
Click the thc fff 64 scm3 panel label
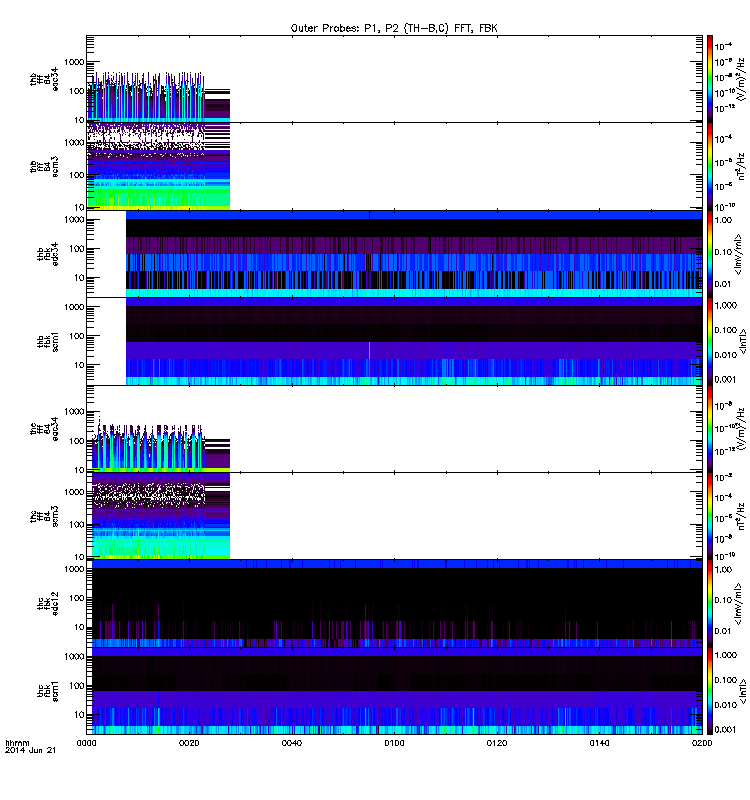coord(44,516)
